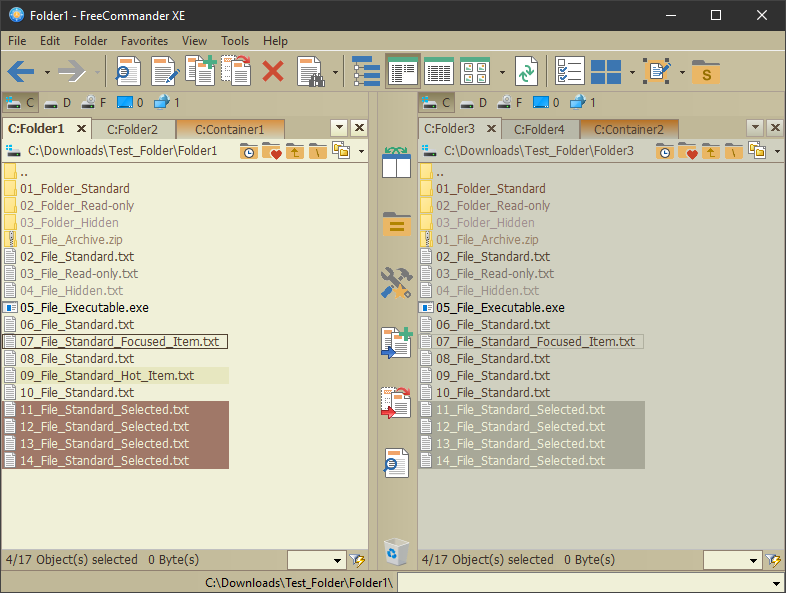Switch to C:Folder2 tab
The height and width of the screenshot is (593, 786).
[x=132, y=129]
